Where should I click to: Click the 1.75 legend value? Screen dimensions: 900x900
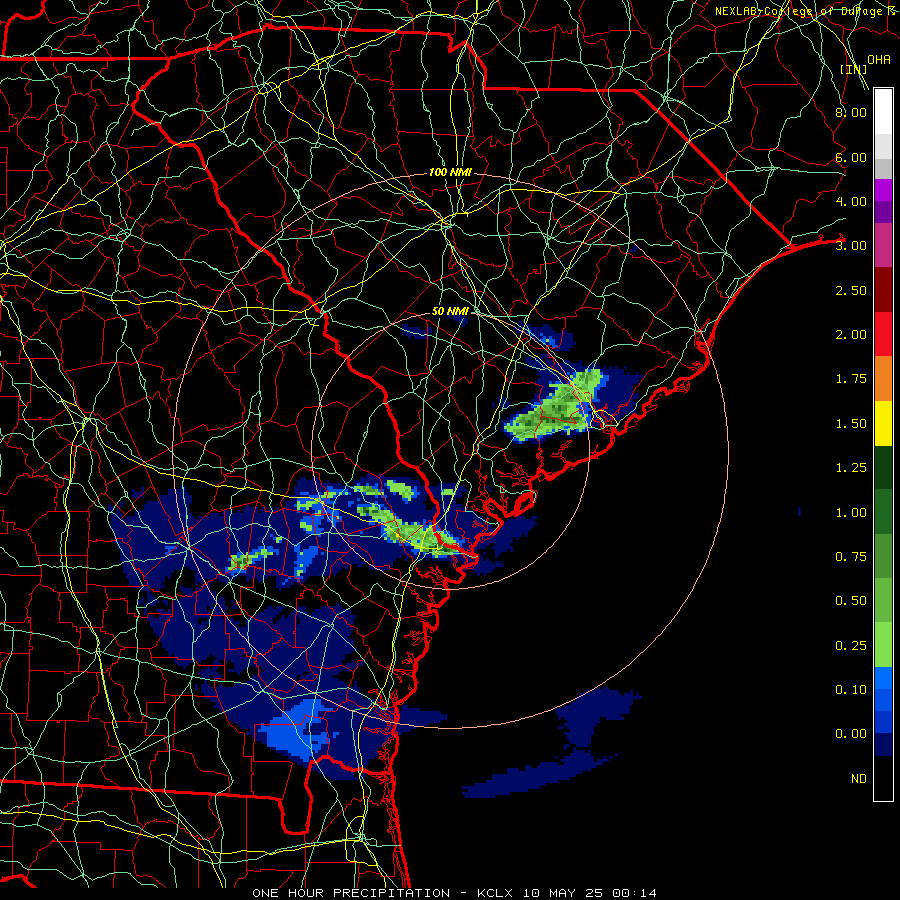[x=851, y=379]
